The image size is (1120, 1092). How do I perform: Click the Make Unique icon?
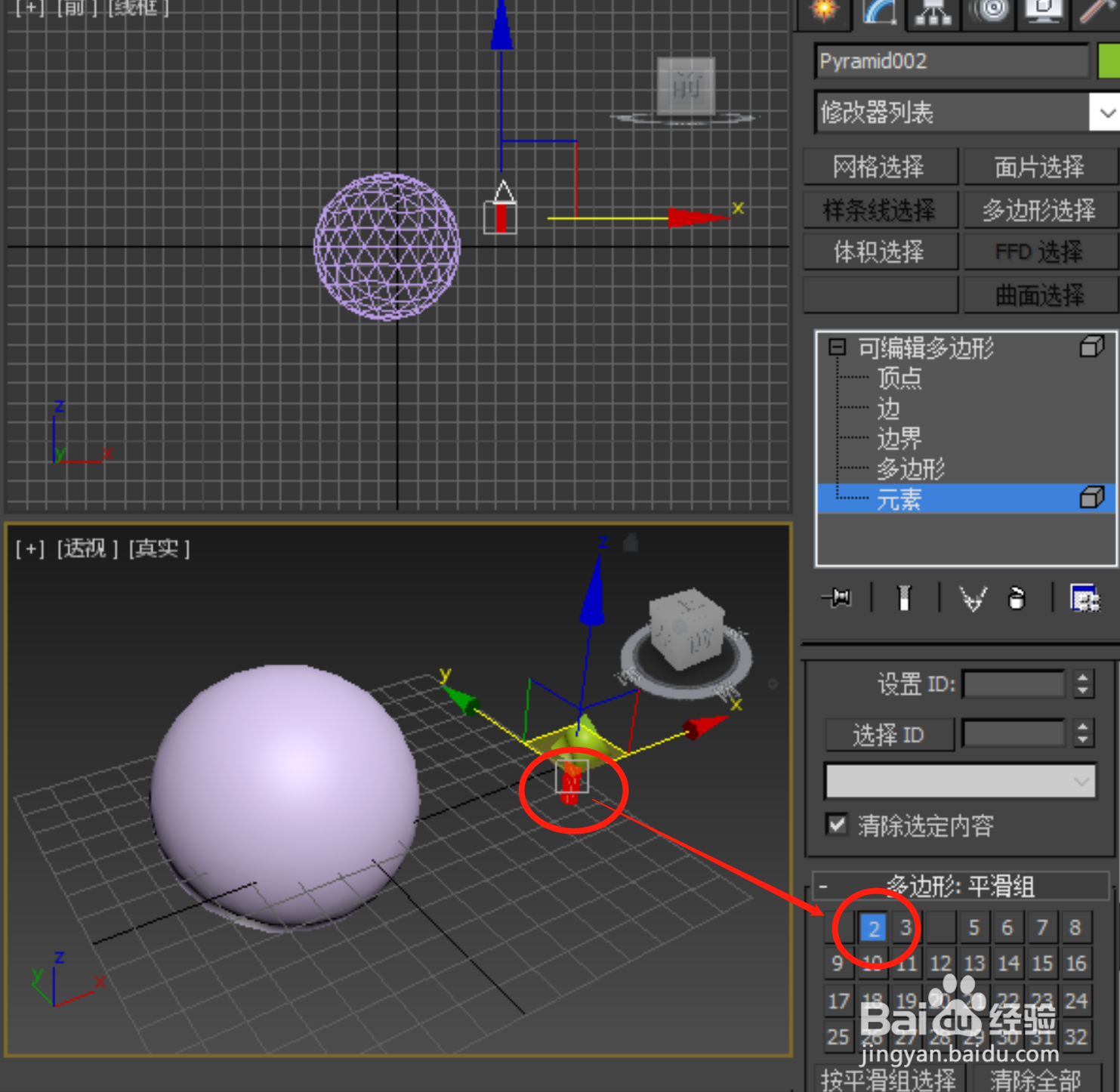coord(973,598)
